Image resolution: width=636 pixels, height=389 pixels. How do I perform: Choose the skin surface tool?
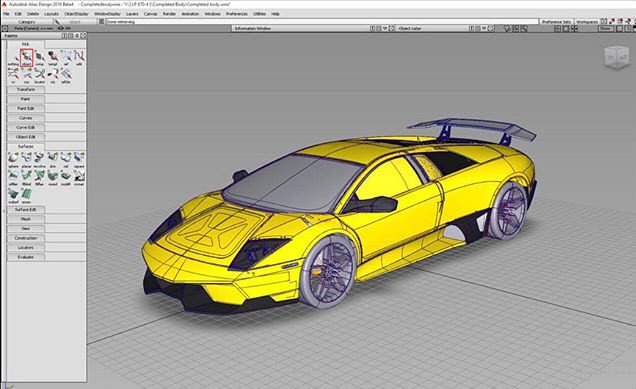coord(53,160)
